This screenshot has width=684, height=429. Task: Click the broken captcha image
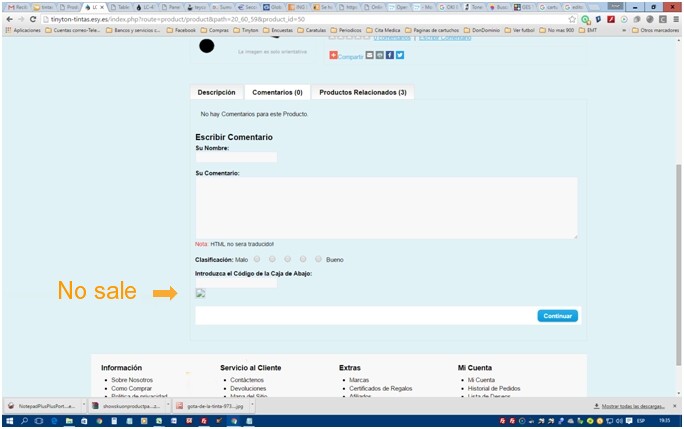201,293
